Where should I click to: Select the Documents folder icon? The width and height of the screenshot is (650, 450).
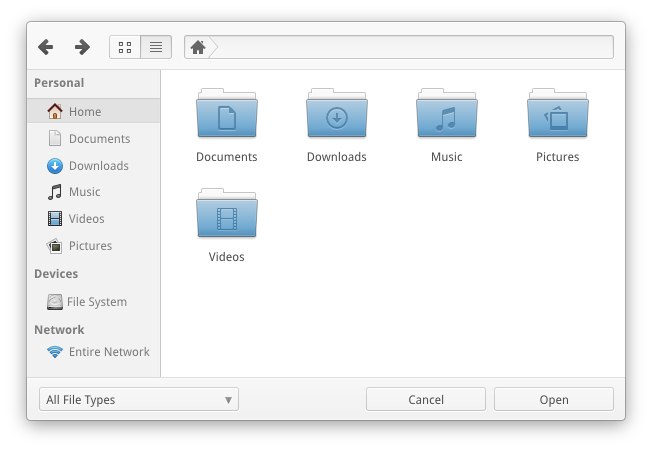(227, 113)
